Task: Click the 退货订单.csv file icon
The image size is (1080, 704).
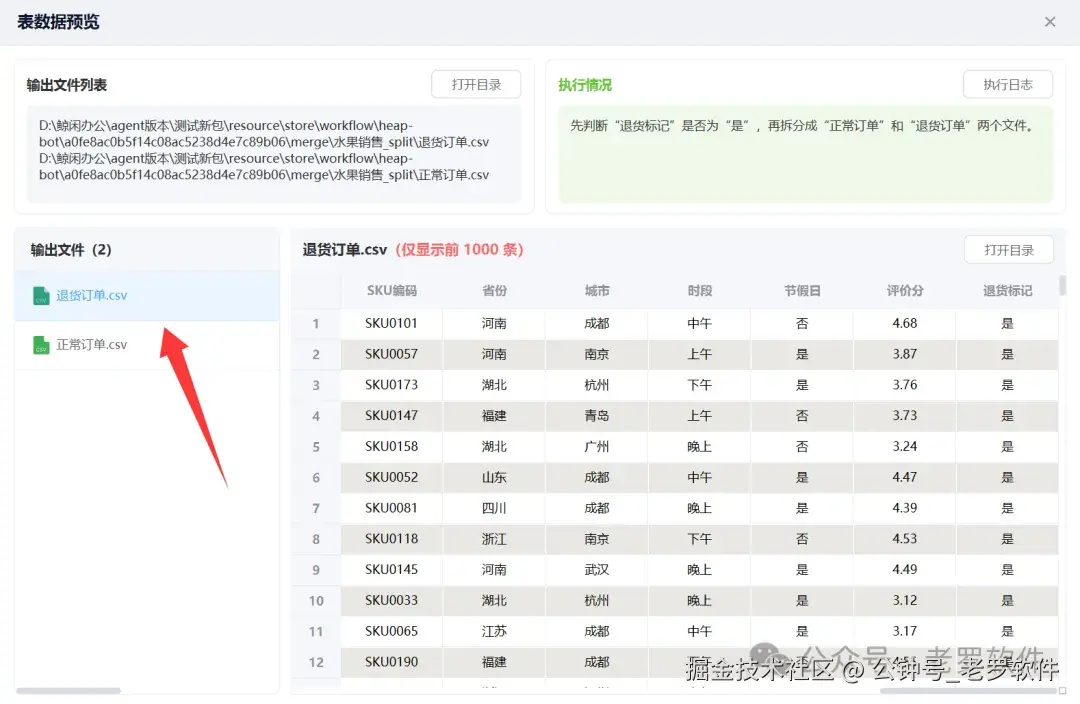Action: click(x=41, y=296)
